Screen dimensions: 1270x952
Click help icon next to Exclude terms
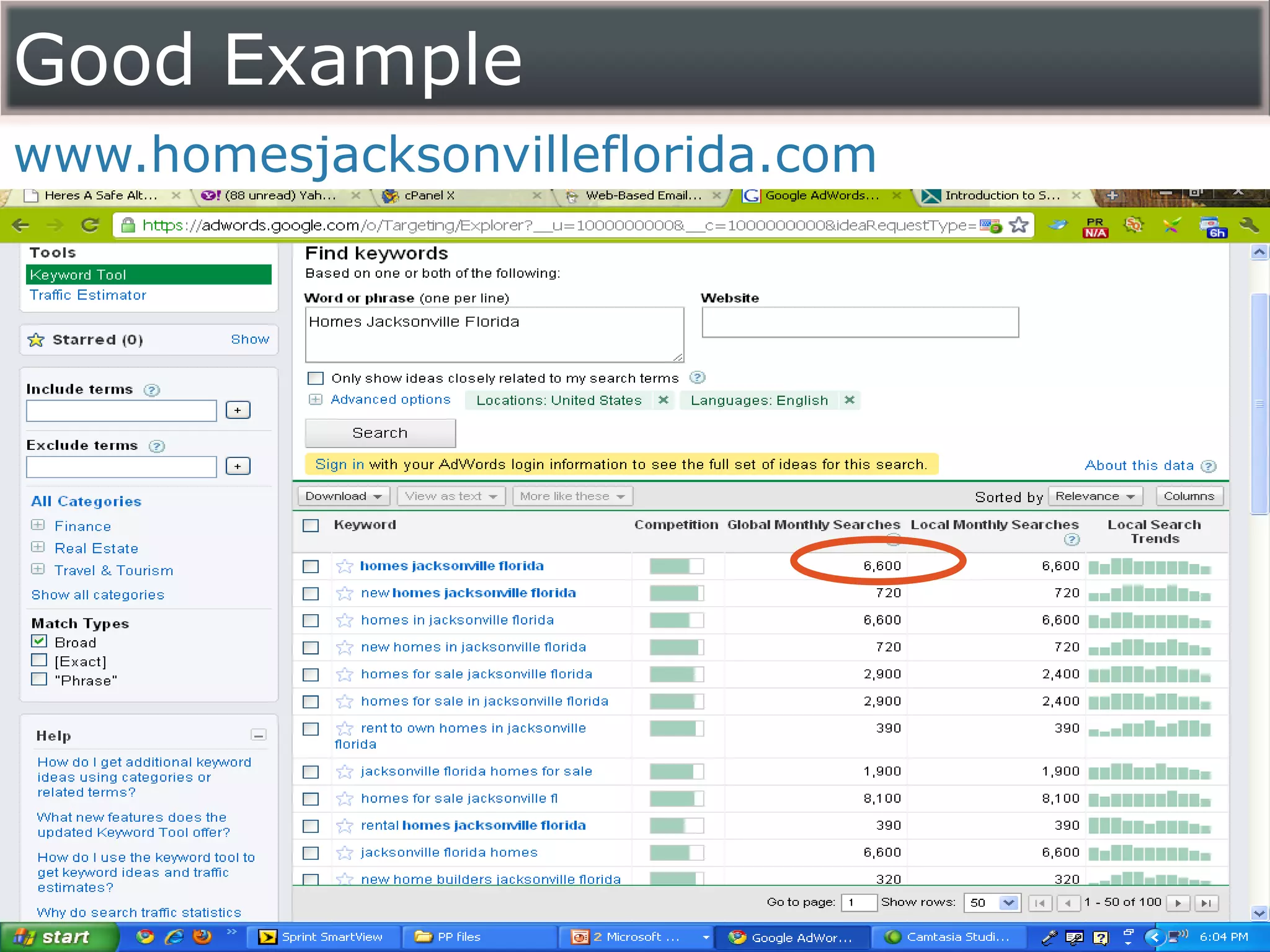coord(157,446)
